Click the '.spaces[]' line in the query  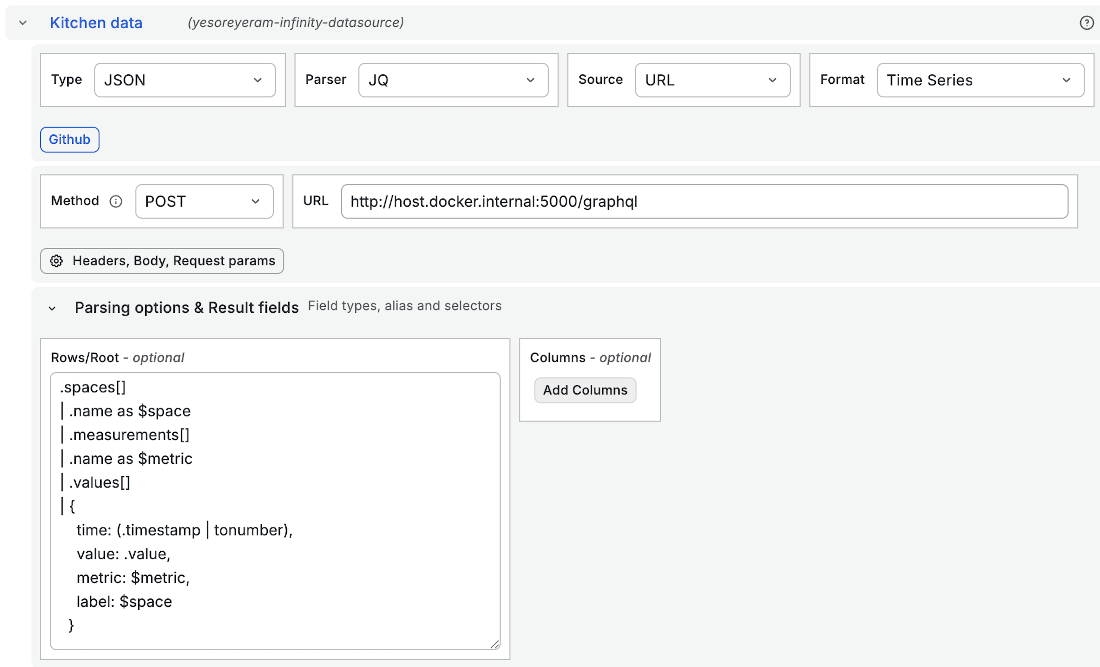point(93,387)
